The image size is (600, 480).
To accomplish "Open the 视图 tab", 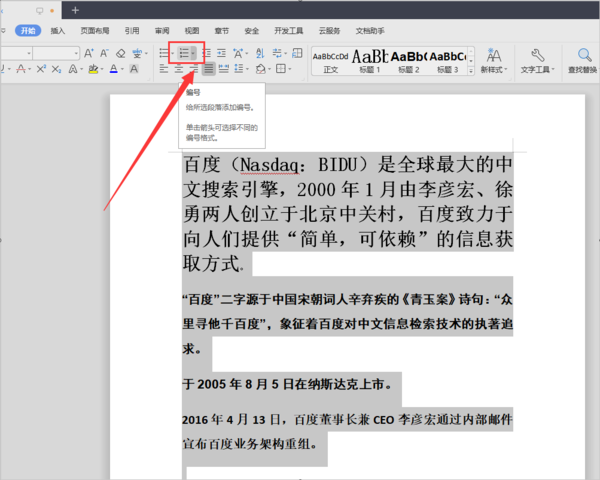I will (192, 31).
